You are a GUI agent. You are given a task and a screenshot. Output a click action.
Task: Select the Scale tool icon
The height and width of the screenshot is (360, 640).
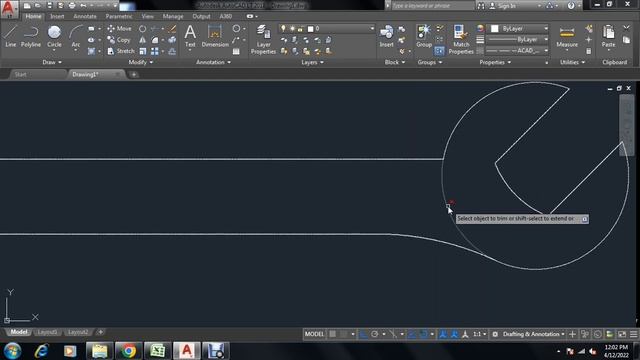[x=142, y=51]
